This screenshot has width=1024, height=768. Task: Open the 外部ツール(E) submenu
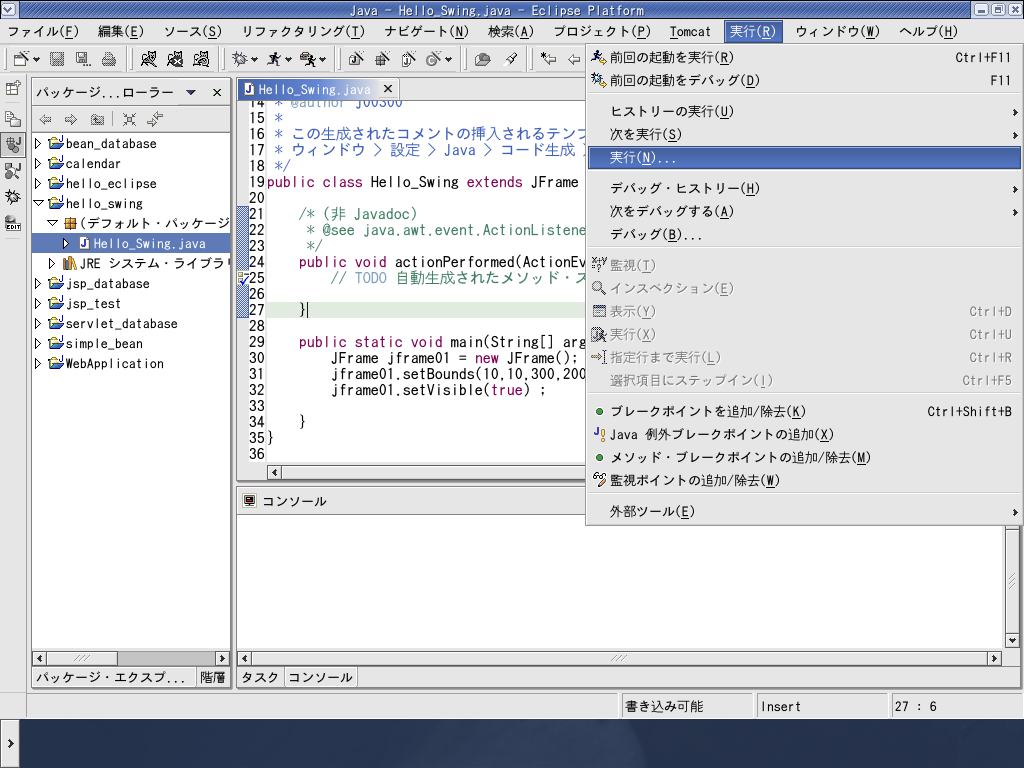pyautogui.click(x=804, y=511)
